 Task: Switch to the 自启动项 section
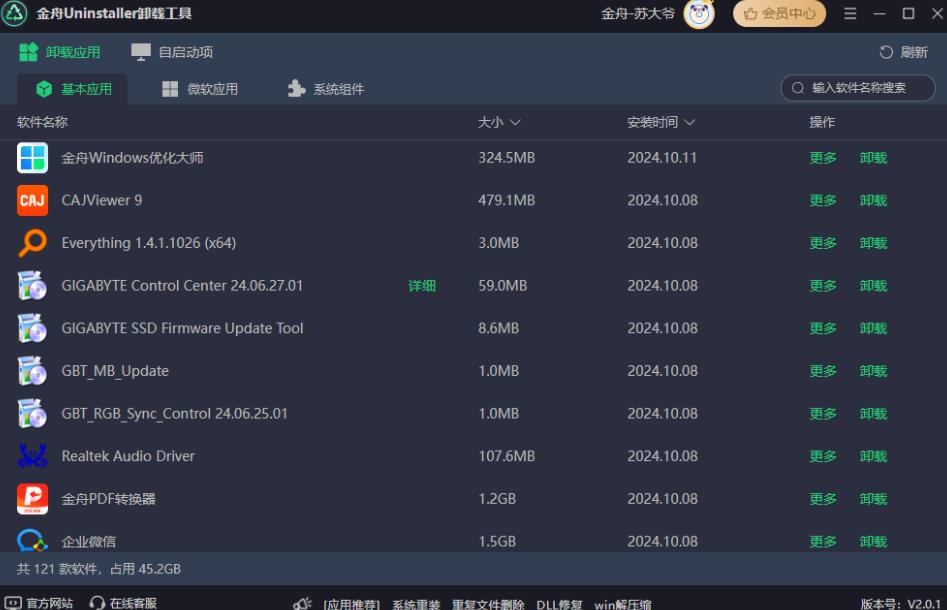click(x=172, y=53)
